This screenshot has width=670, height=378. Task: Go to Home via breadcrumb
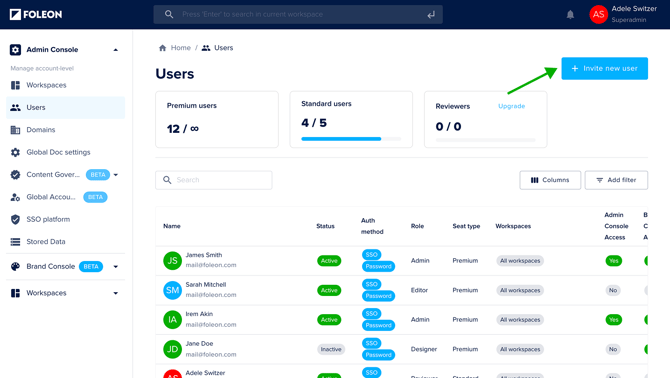(180, 48)
